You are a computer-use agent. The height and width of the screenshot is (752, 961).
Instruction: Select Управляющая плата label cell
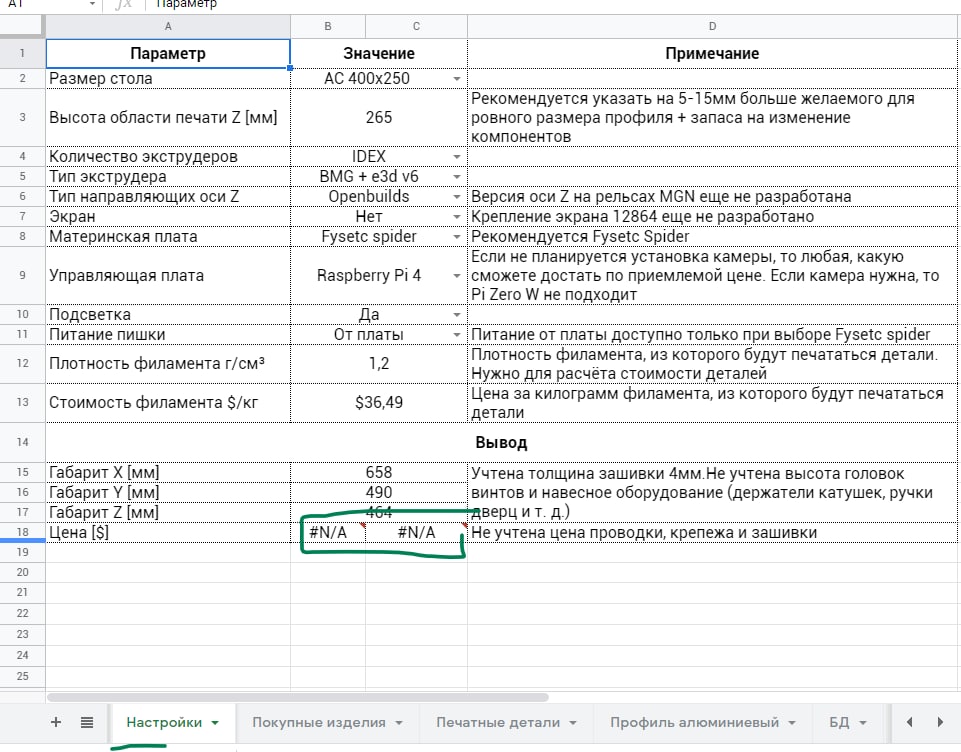pyautogui.click(x=168, y=276)
